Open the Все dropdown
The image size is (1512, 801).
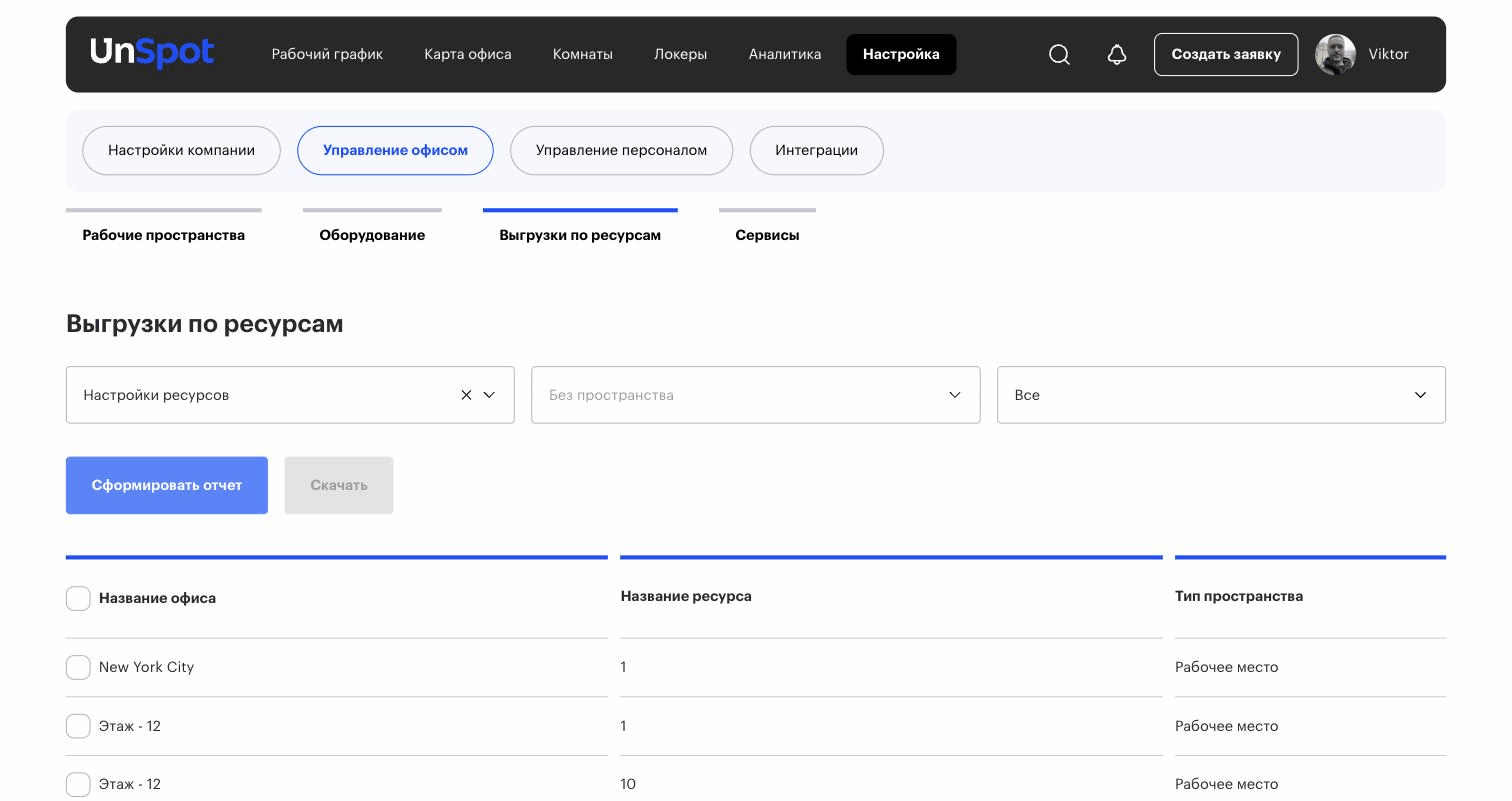click(x=1221, y=395)
